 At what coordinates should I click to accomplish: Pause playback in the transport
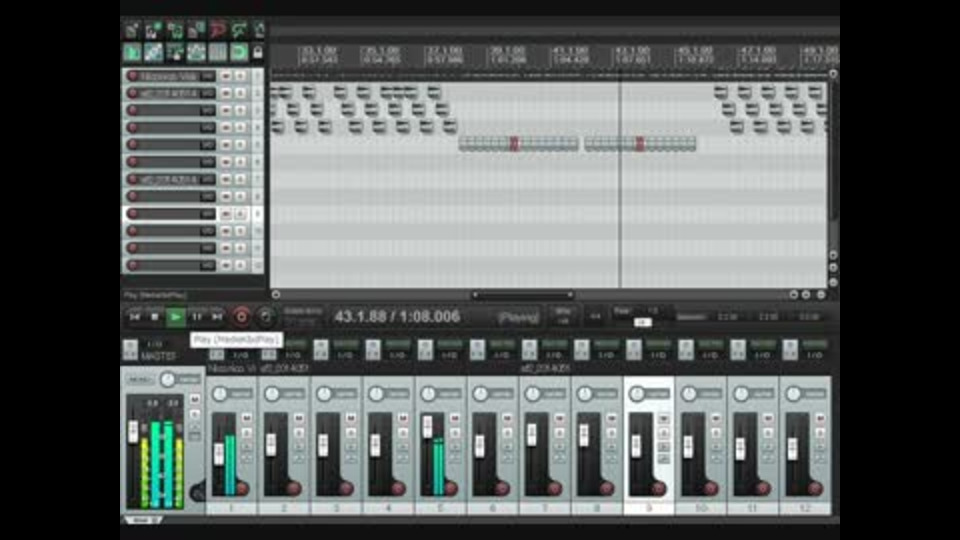pyautogui.click(x=197, y=317)
